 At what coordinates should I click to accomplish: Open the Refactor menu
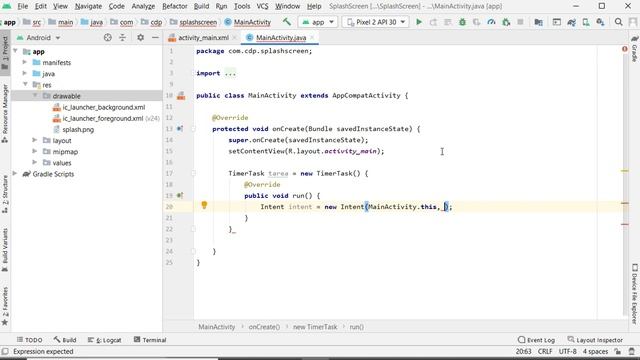pyautogui.click(x=175, y=6)
